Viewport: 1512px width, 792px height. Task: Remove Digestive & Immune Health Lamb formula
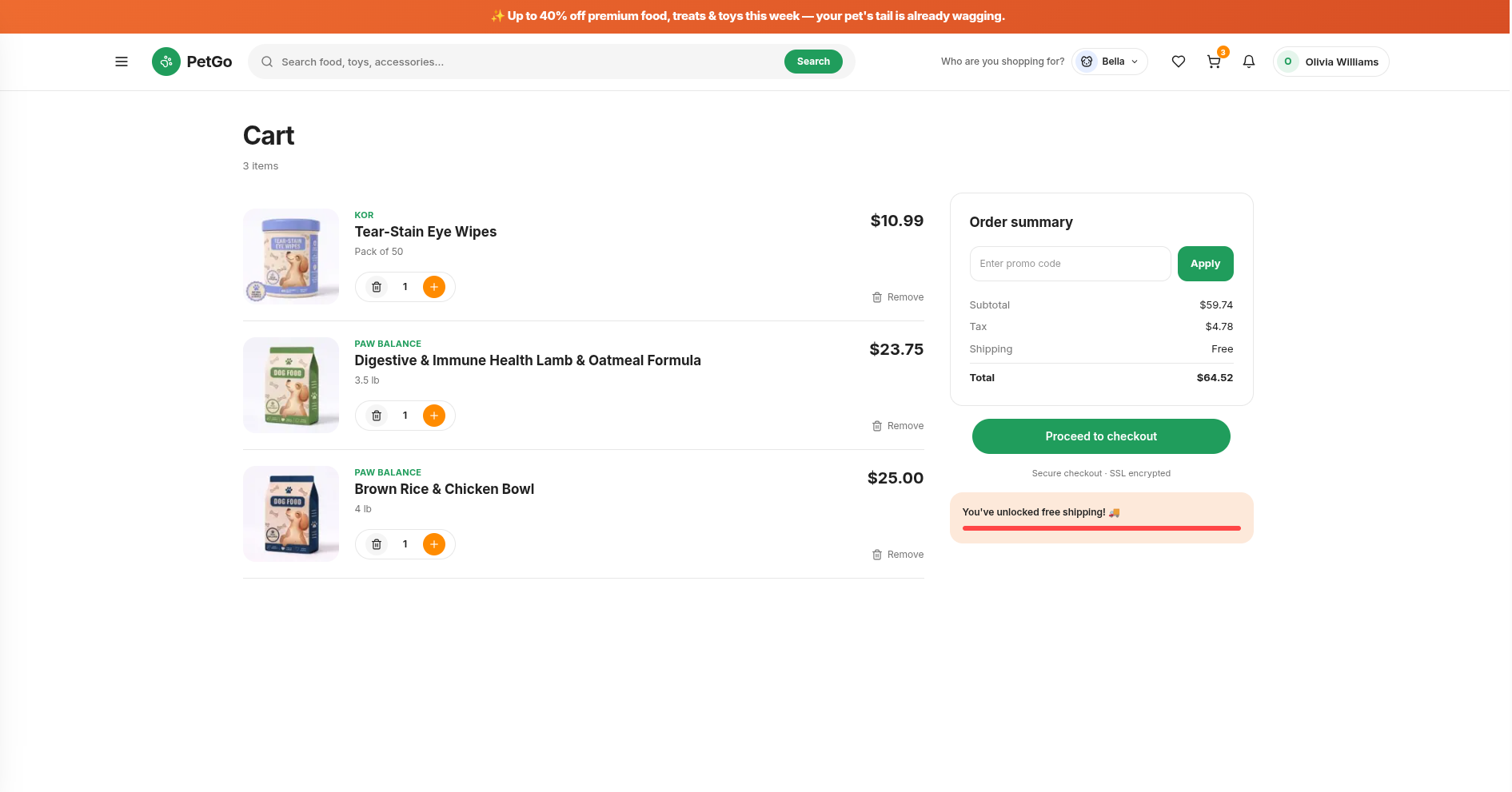898,426
